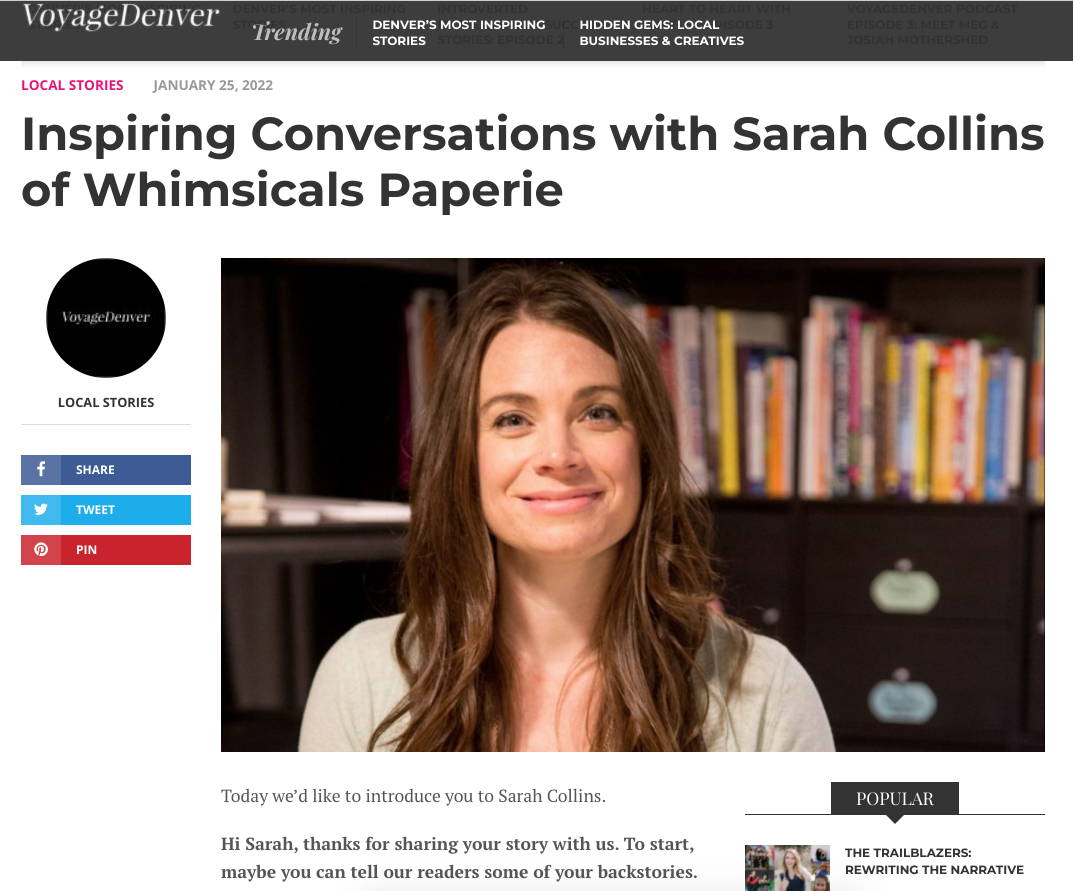Click the January 25, 2022 date
Image resolution: width=1073 pixels, height=891 pixels.
click(x=213, y=86)
